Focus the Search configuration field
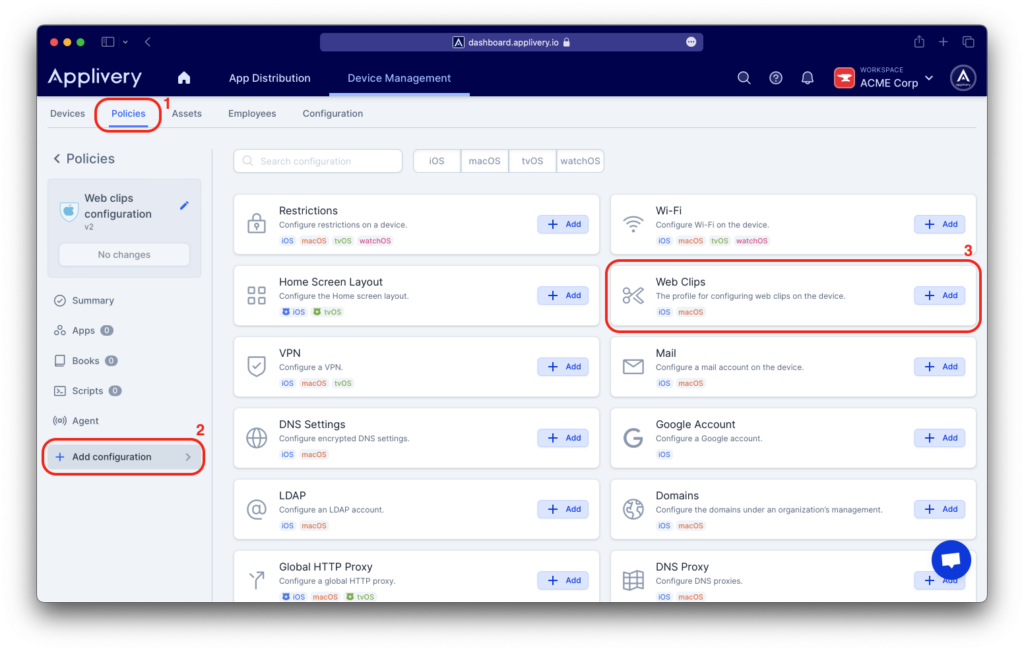The width and height of the screenshot is (1024, 651). [318, 161]
